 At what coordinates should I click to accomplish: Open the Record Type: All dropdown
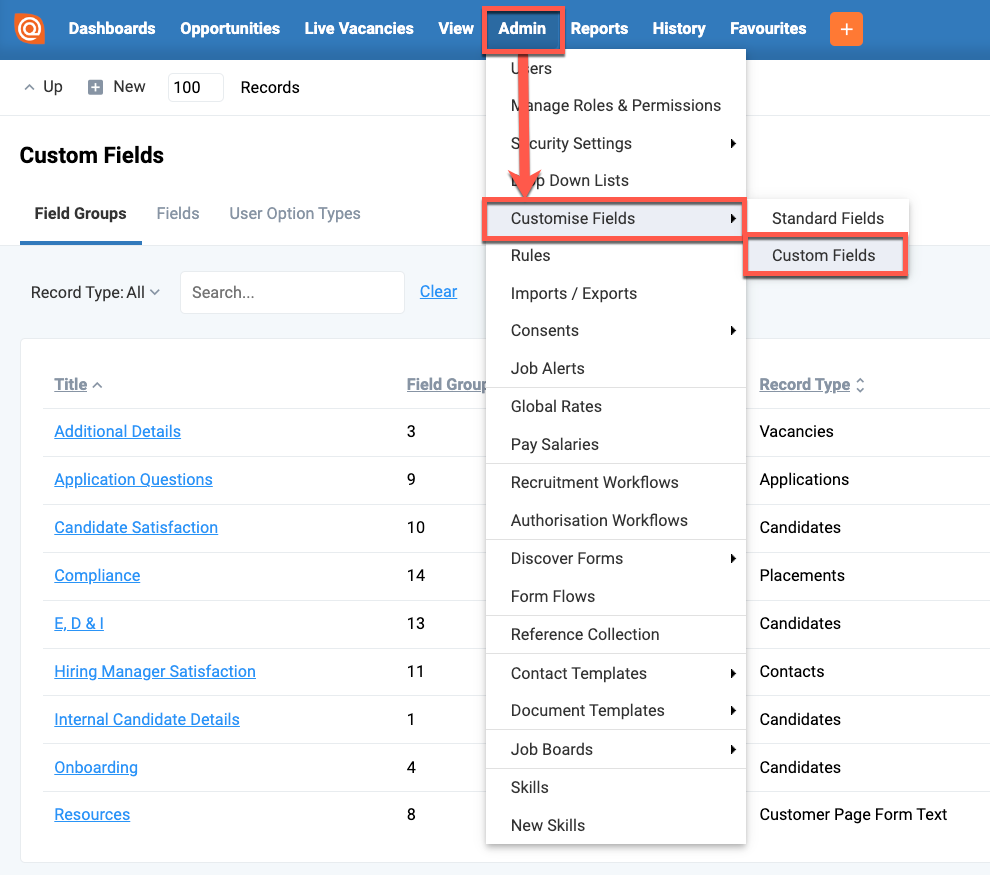(x=95, y=292)
